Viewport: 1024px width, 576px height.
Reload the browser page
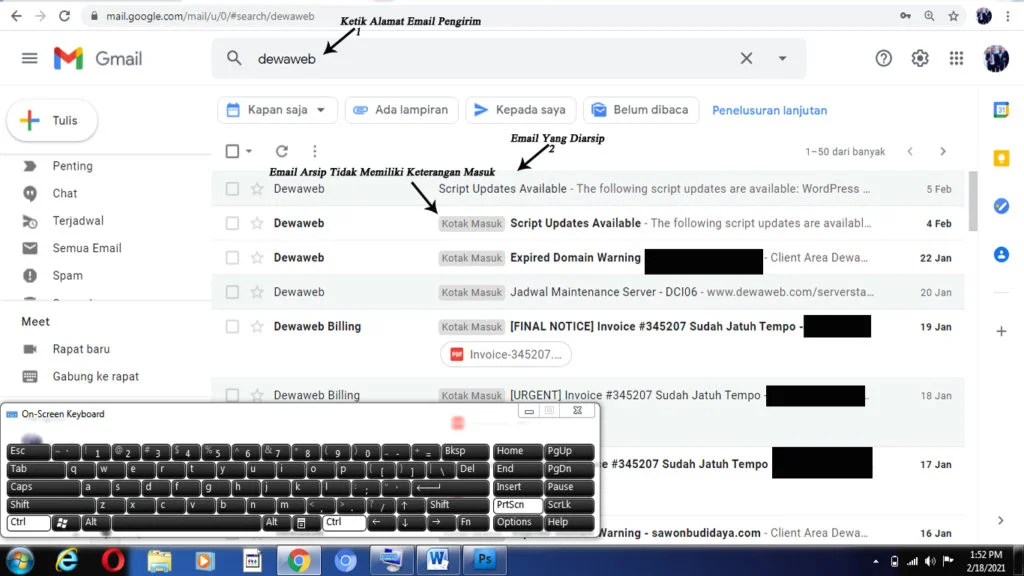[64, 16]
